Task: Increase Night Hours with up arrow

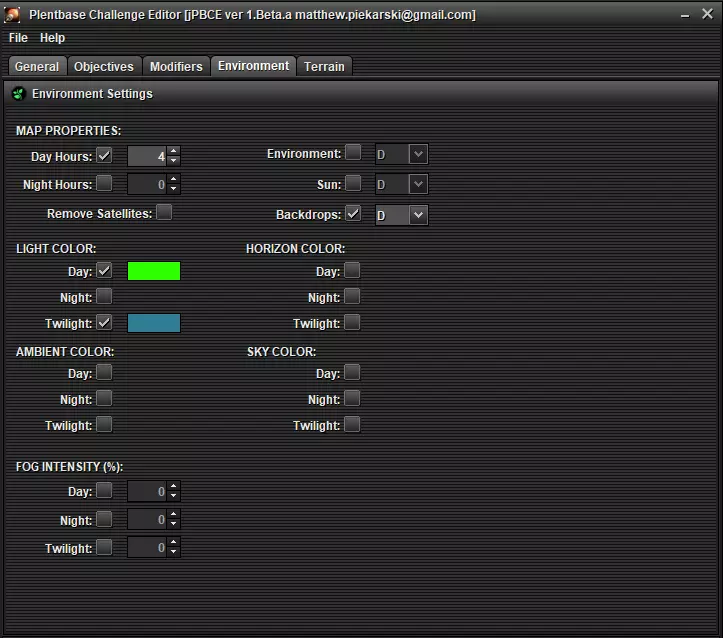Action: coord(173,179)
